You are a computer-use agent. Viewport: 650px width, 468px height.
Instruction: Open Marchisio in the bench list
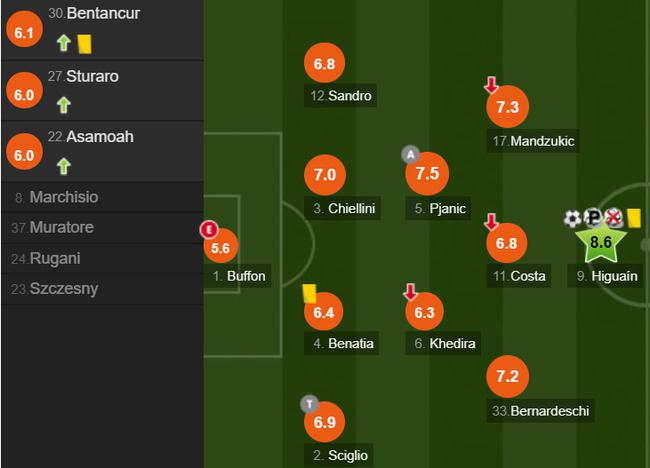[x=63, y=197]
